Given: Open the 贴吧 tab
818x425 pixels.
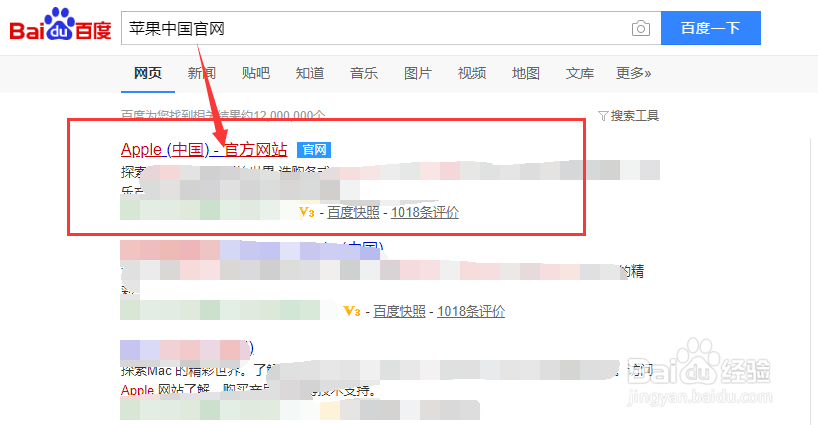Looking at the screenshot, I should pyautogui.click(x=256, y=73).
